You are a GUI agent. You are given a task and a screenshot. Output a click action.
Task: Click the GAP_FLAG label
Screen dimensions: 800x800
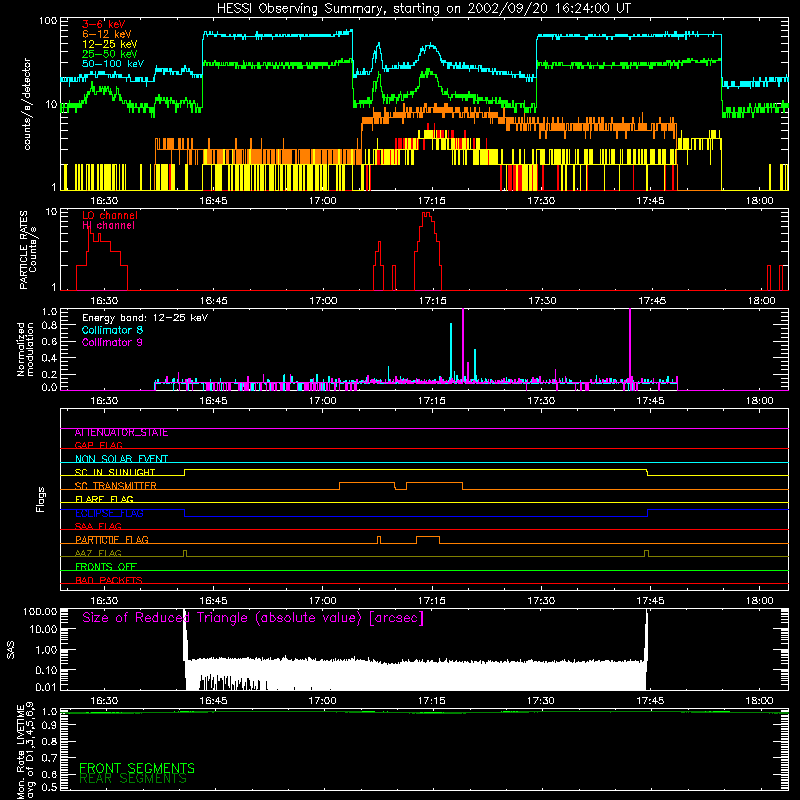pos(98,445)
